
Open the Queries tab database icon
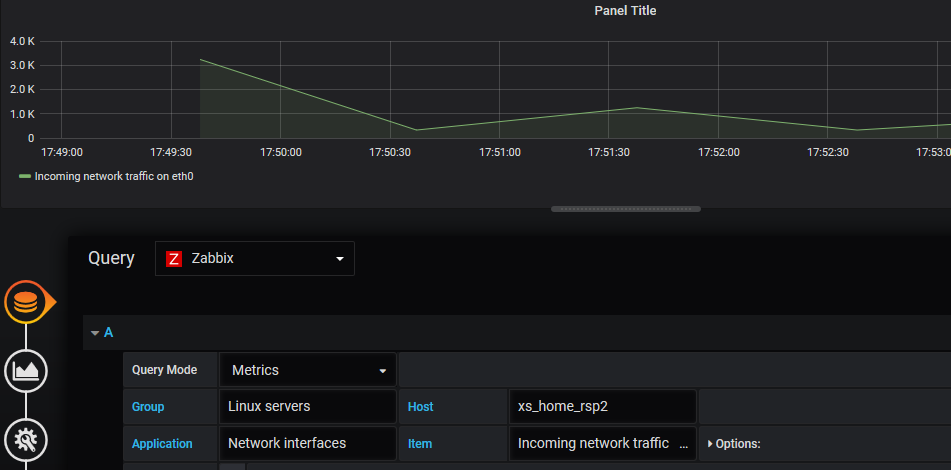27,302
